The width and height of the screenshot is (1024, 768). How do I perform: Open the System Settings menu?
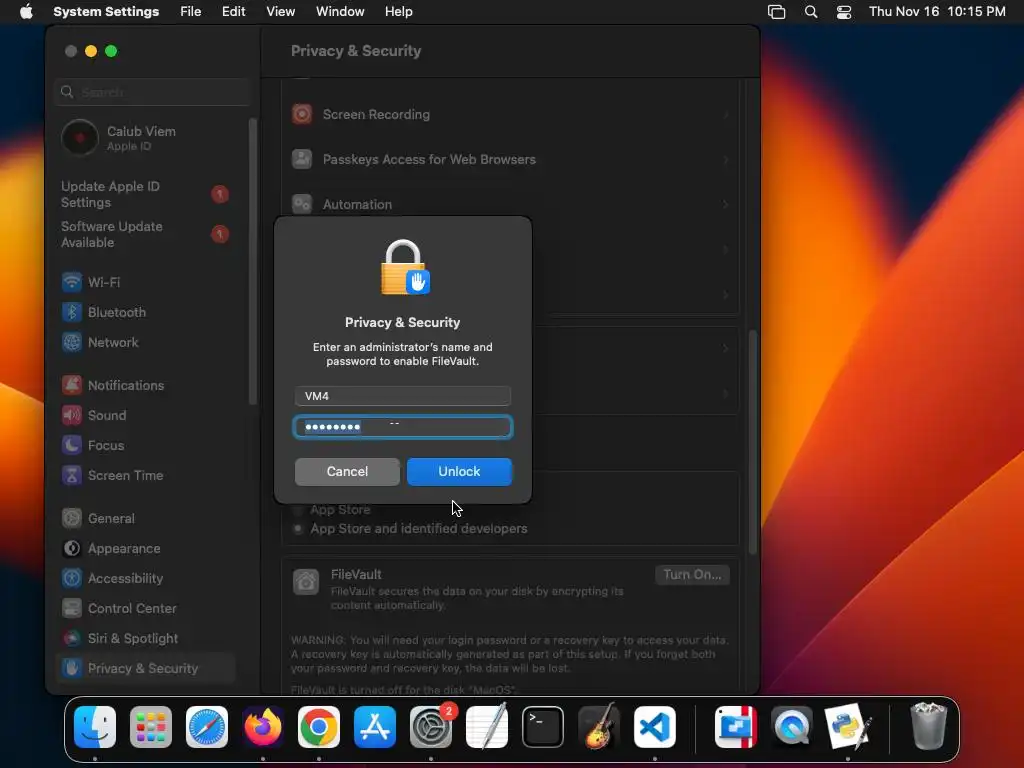(106, 12)
